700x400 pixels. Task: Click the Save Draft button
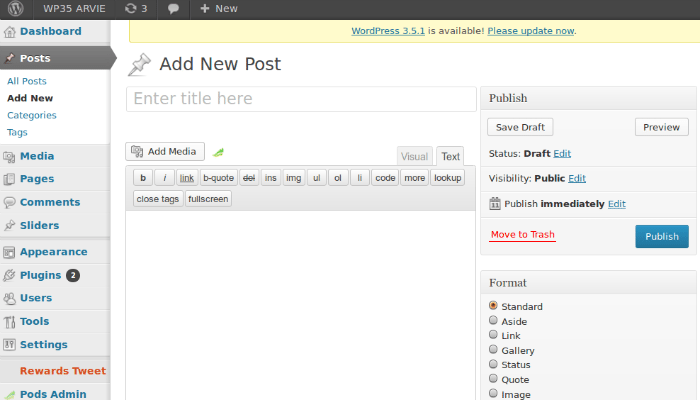click(520, 127)
